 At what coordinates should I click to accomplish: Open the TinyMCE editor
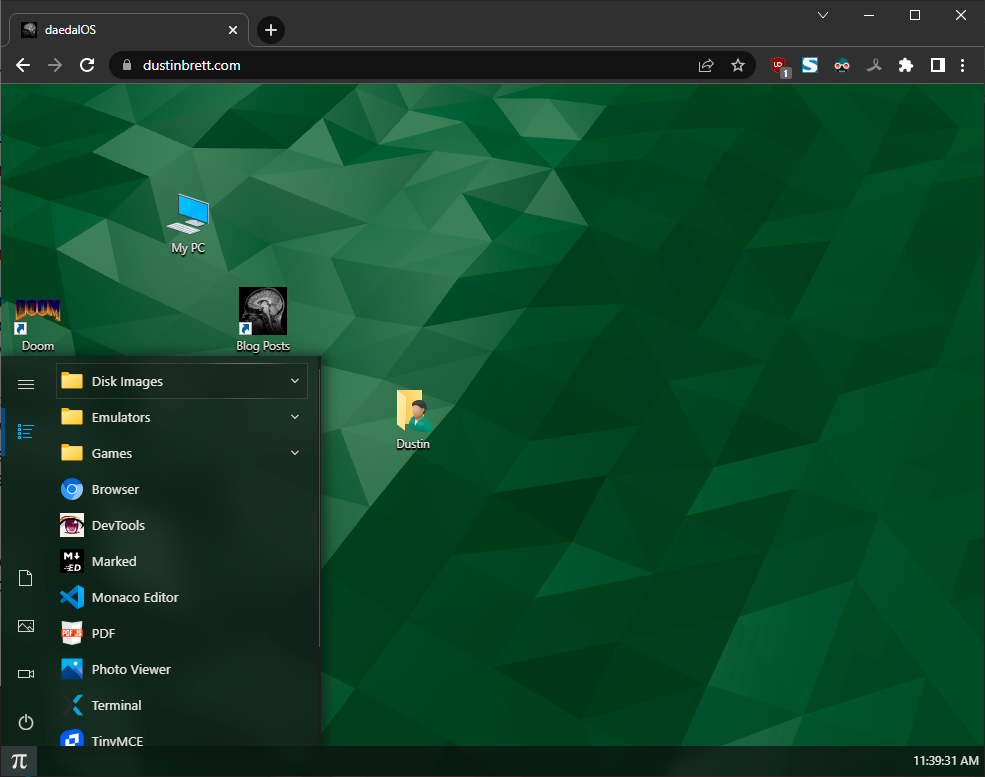pos(115,740)
